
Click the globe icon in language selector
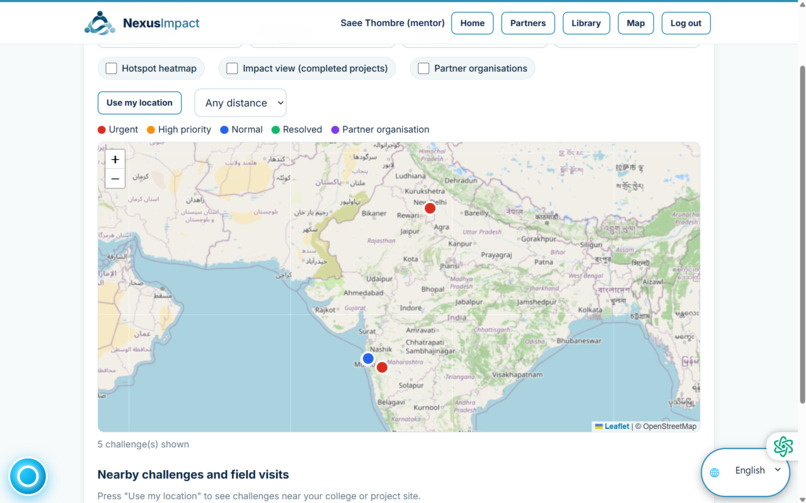coord(715,473)
